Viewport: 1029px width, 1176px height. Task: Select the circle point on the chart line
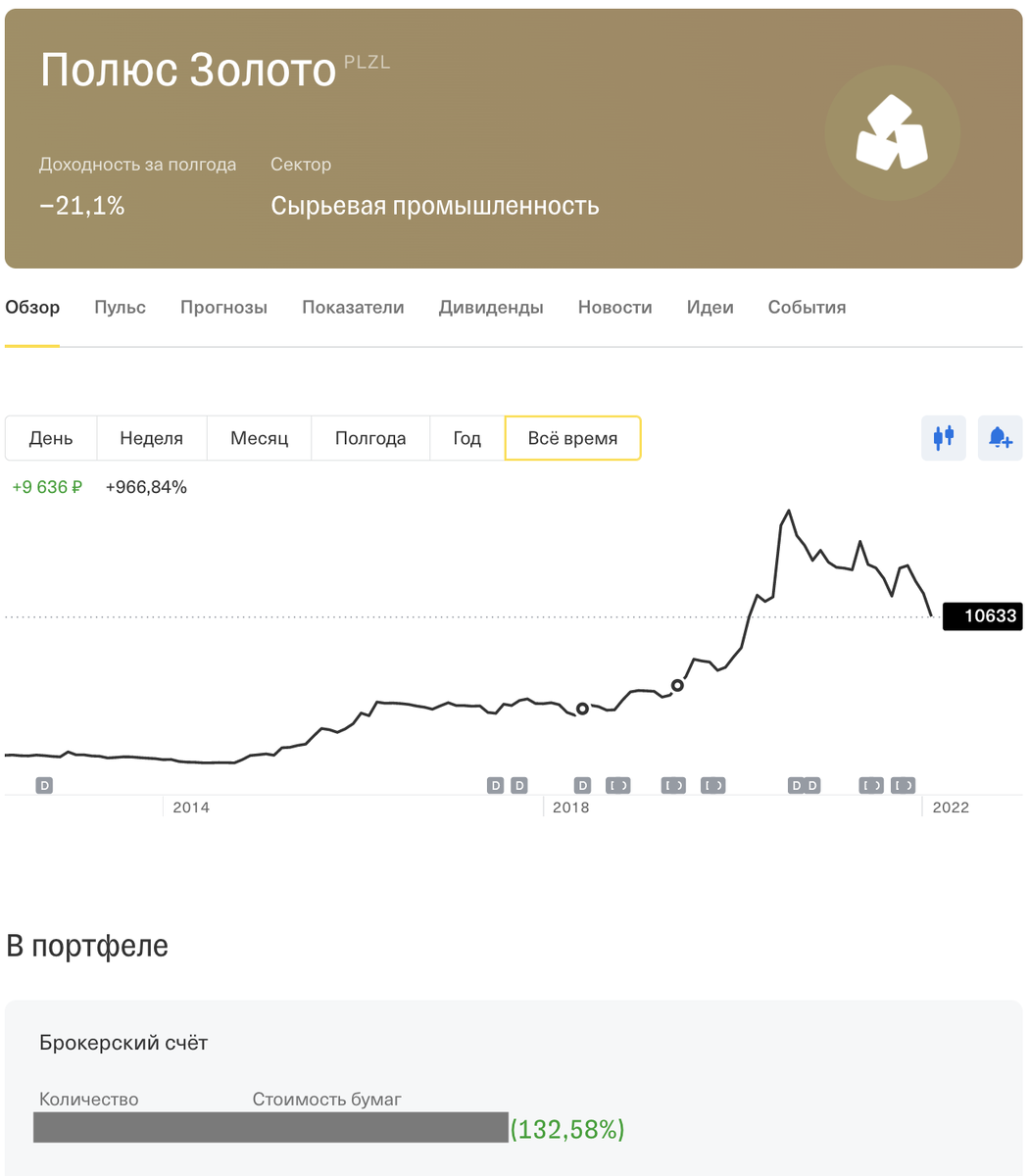pyautogui.click(x=581, y=709)
